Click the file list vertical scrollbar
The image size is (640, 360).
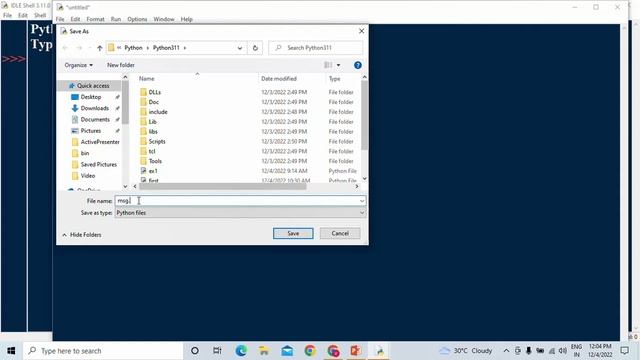[364, 115]
